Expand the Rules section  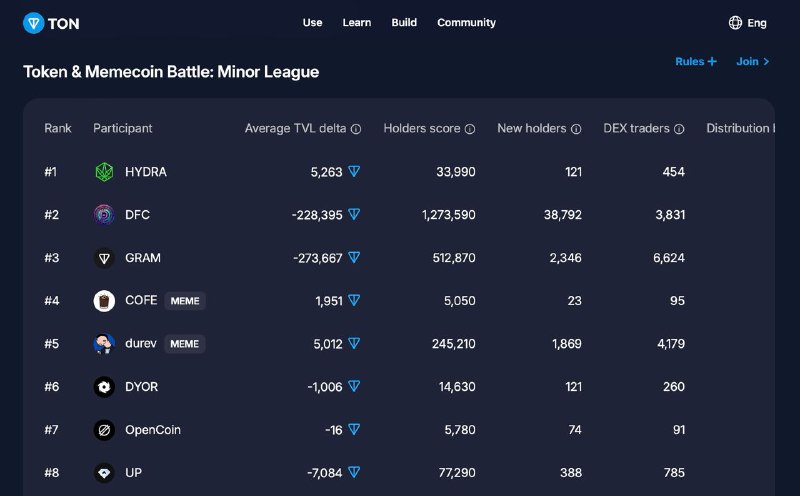click(x=696, y=61)
